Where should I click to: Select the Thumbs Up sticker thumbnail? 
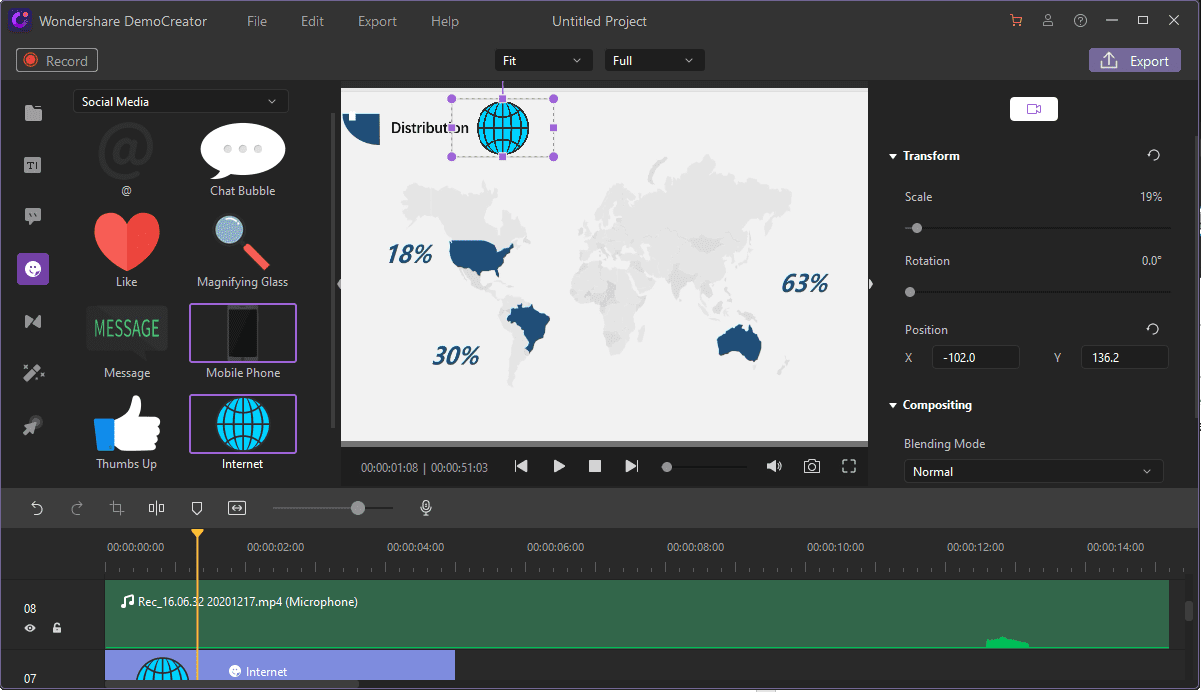(x=126, y=424)
